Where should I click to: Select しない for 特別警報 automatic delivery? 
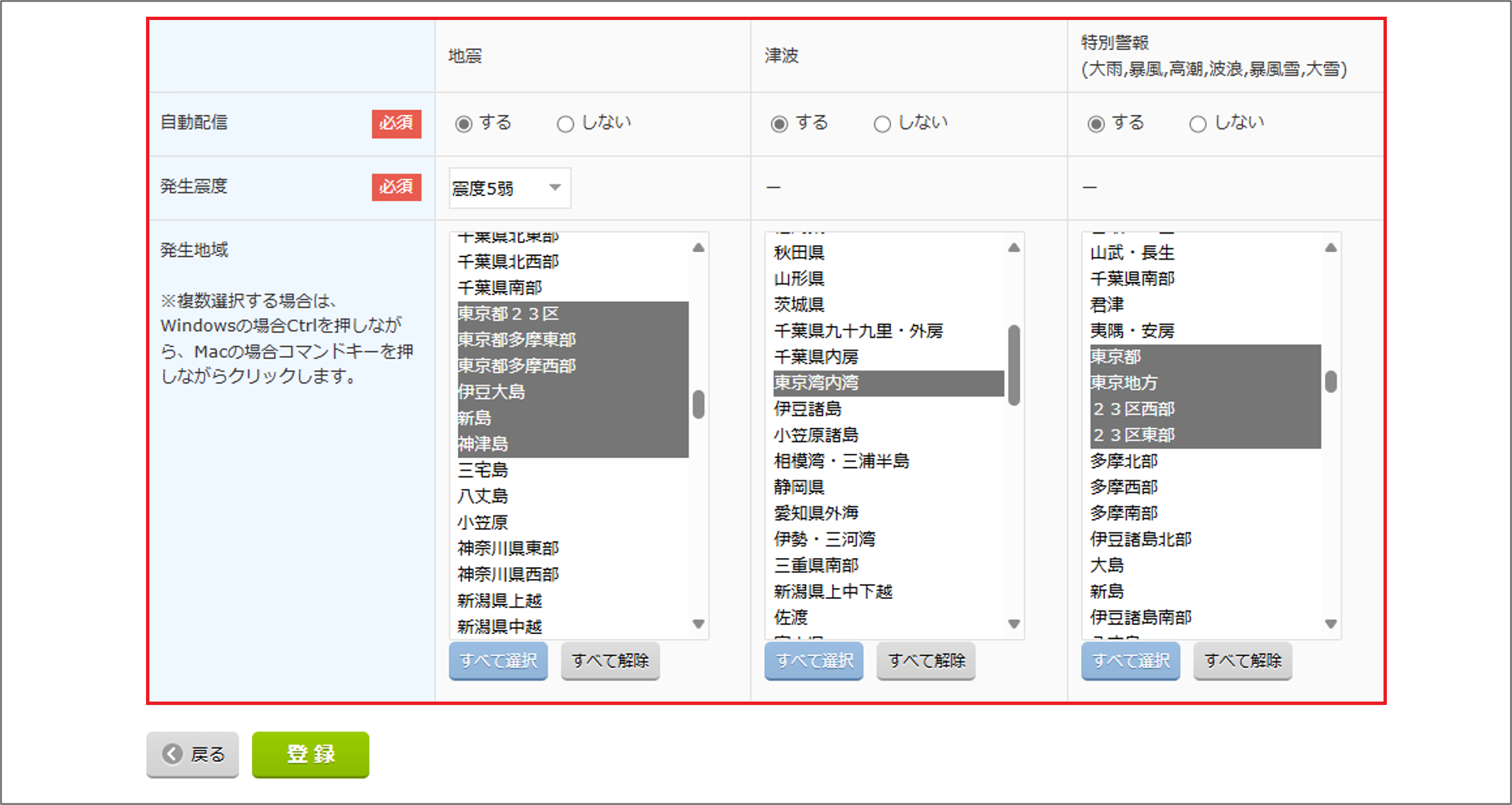click(1198, 124)
